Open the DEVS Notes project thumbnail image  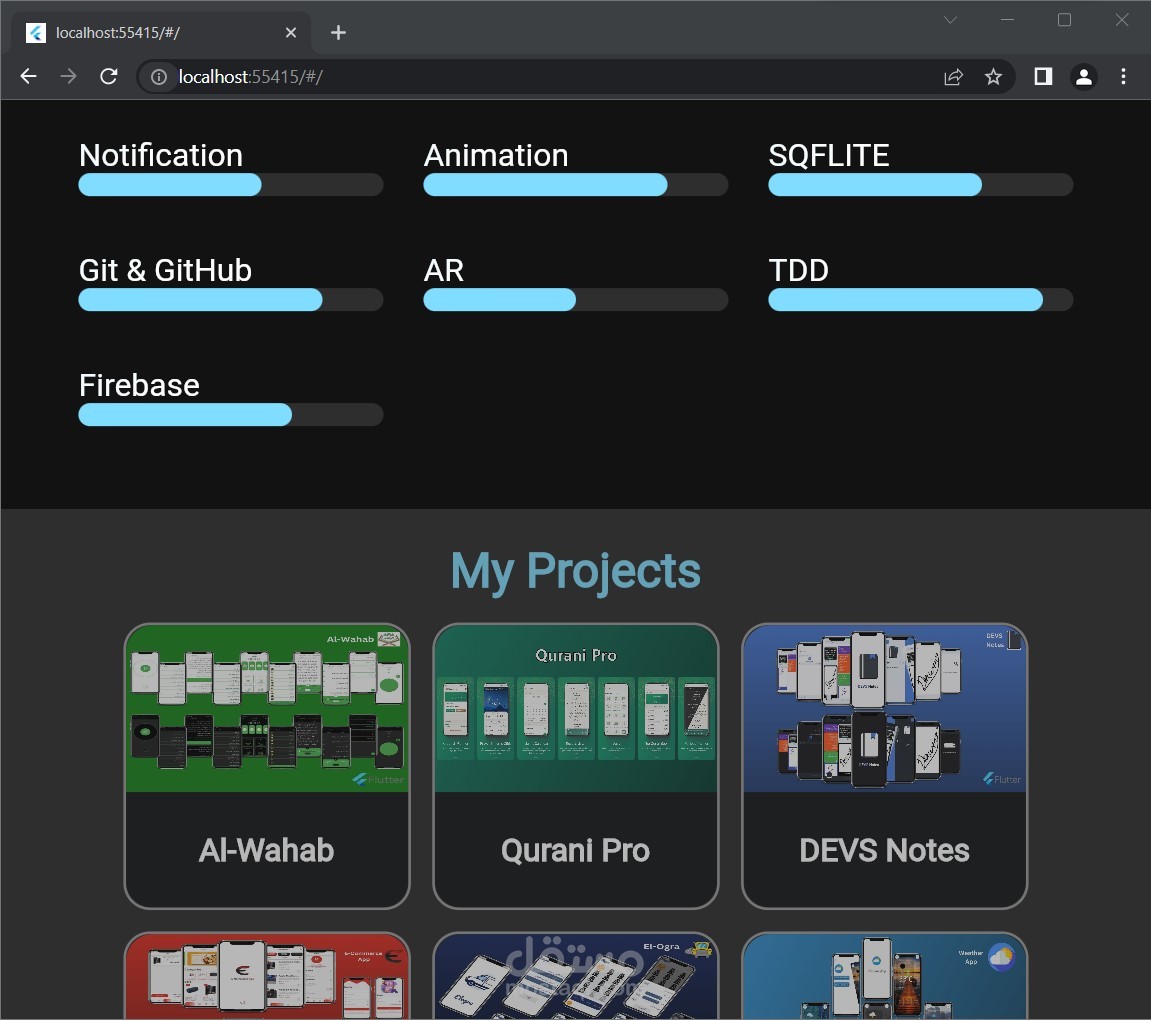pos(885,708)
